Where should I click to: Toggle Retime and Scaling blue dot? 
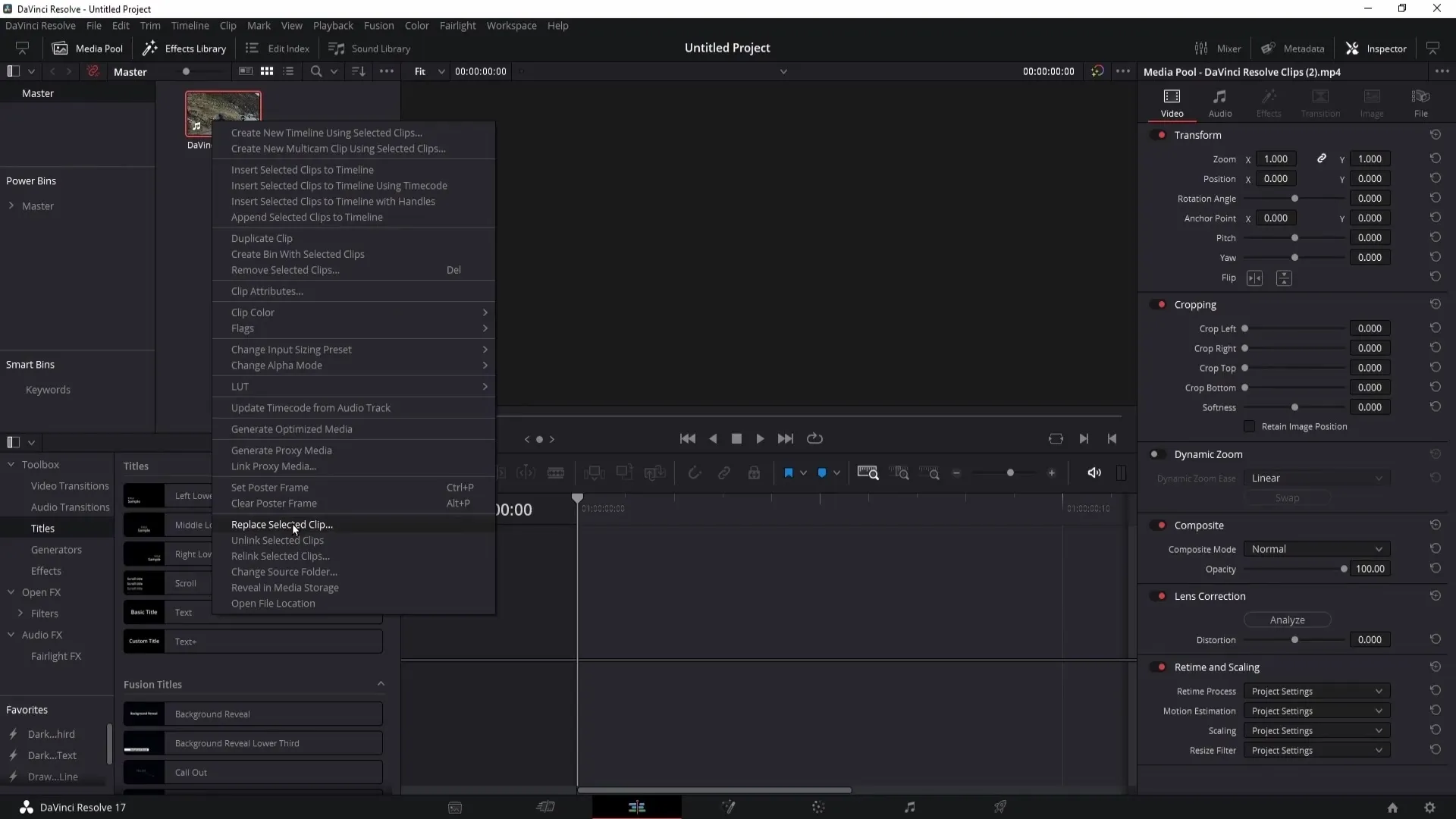click(1162, 667)
